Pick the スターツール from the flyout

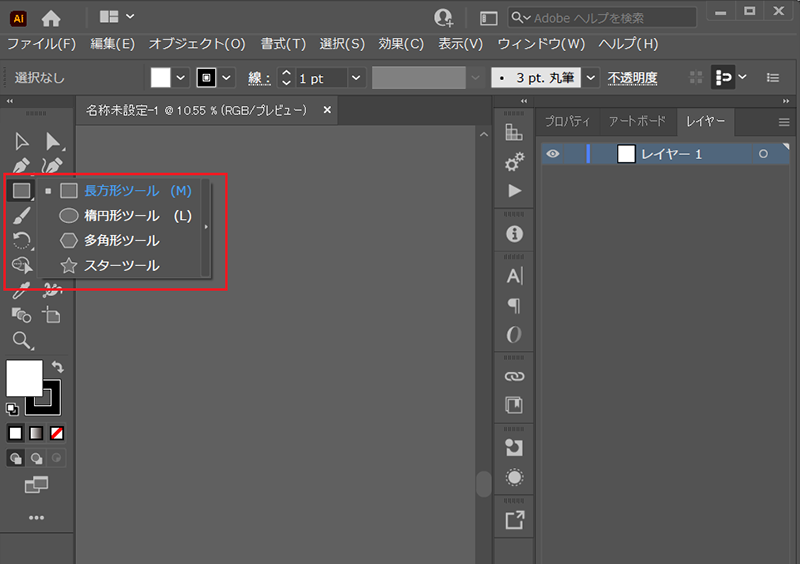tap(121, 266)
